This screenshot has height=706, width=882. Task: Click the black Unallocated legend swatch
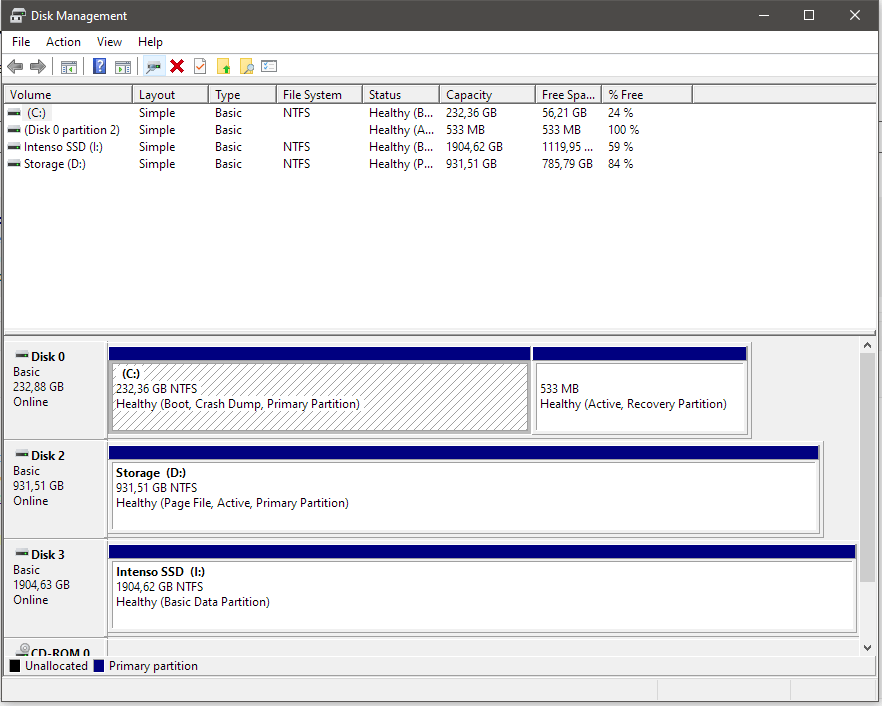[15, 666]
